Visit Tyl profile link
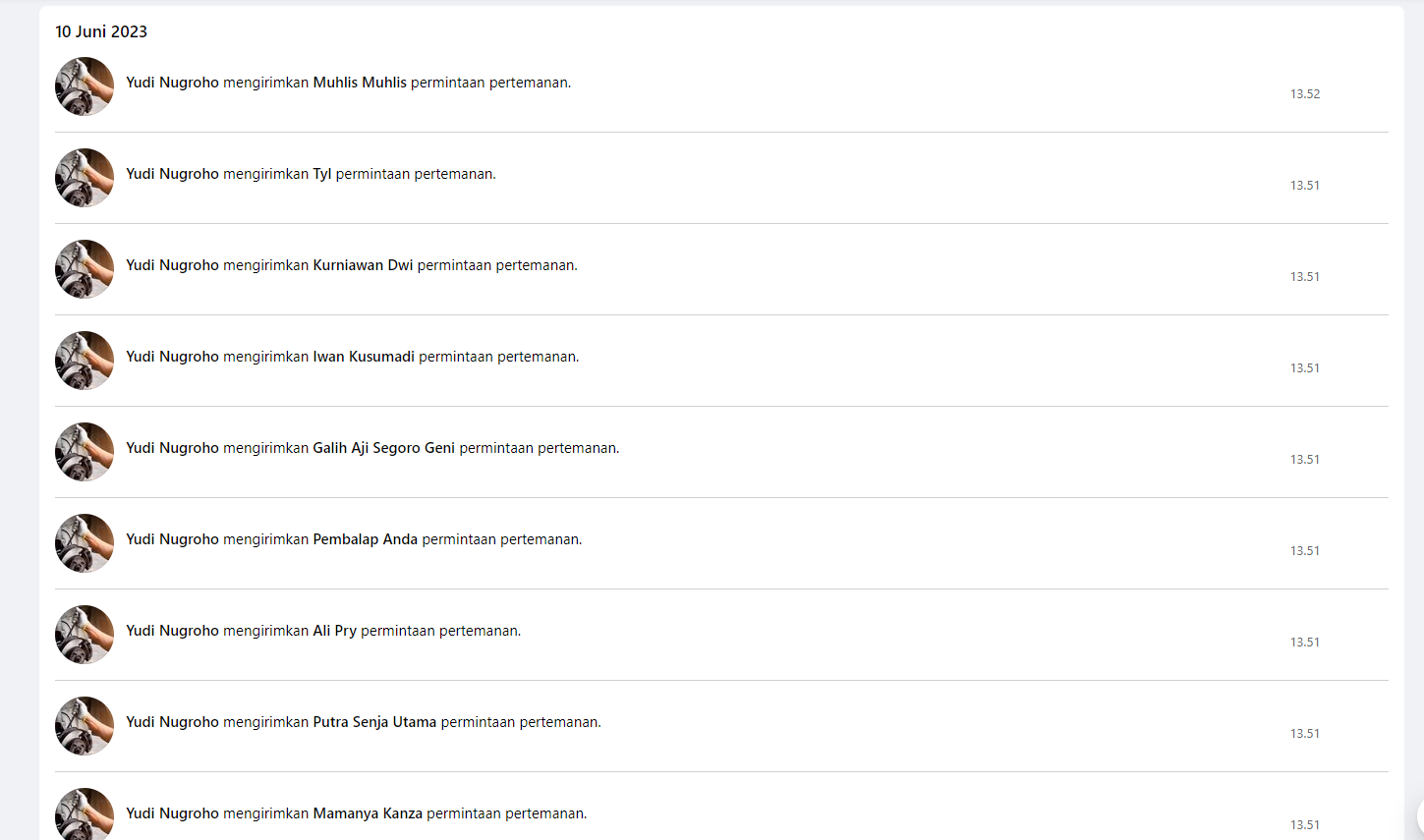Viewport: 1424px width, 840px height. coord(322,174)
